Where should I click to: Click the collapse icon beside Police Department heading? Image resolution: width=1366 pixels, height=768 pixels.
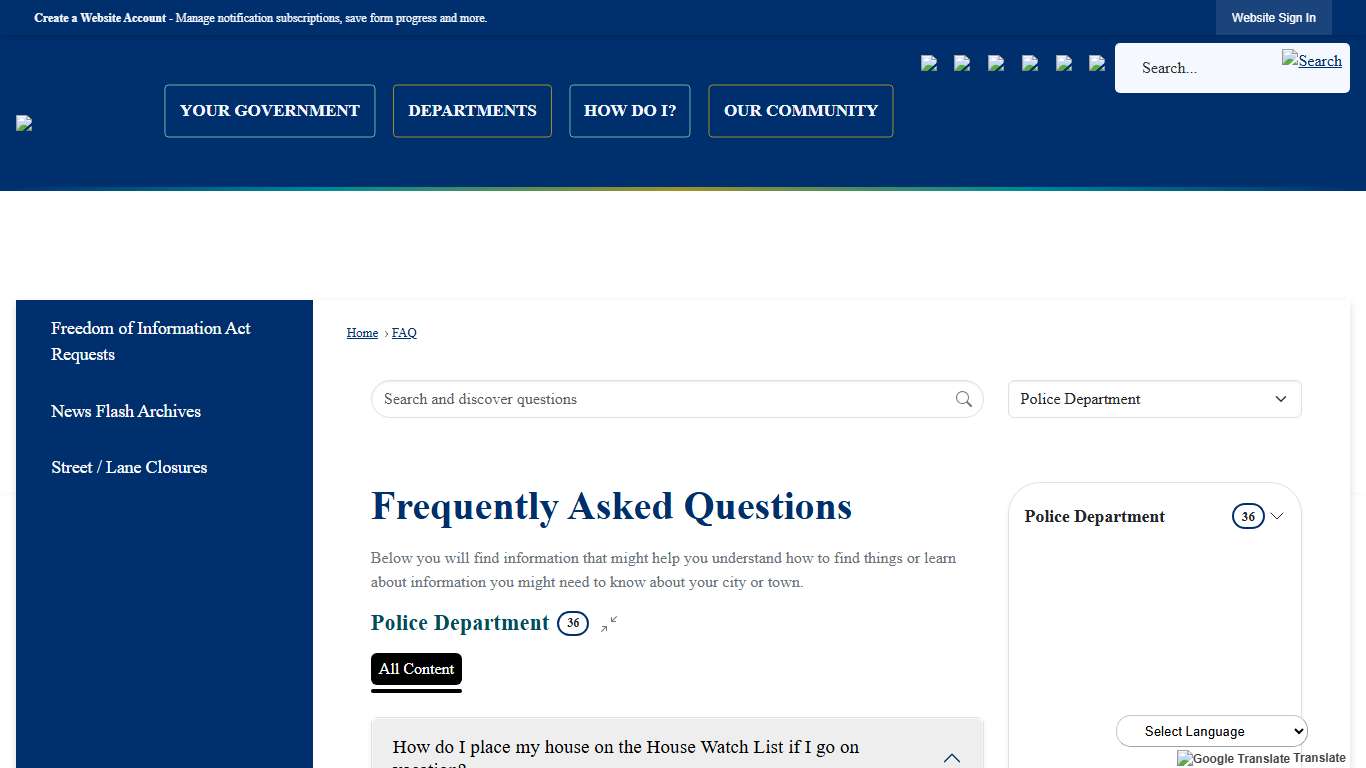pos(609,624)
